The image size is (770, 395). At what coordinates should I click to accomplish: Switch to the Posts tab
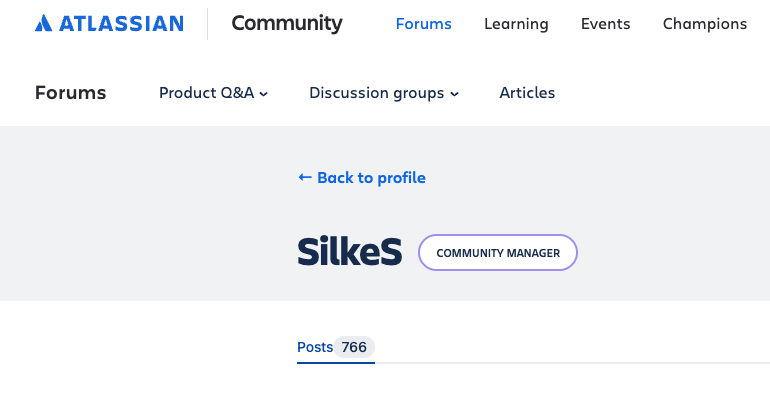tap(315, 347)
